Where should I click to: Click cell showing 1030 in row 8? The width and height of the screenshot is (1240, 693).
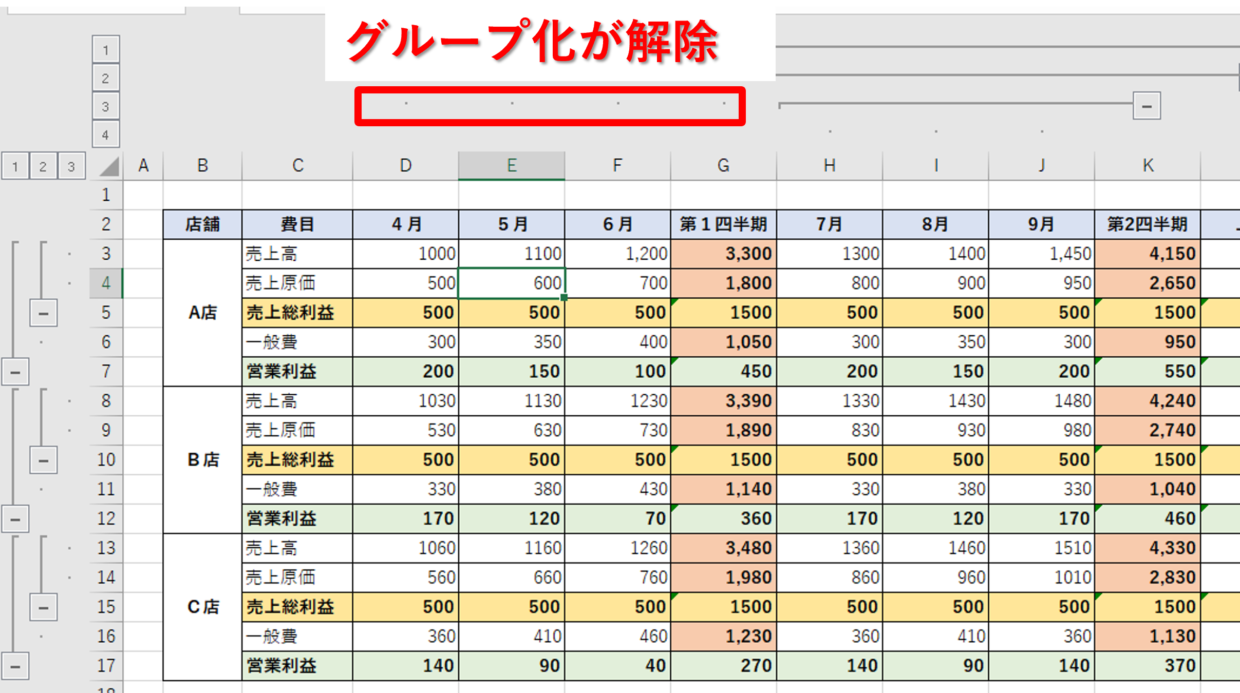coord(405,401)
